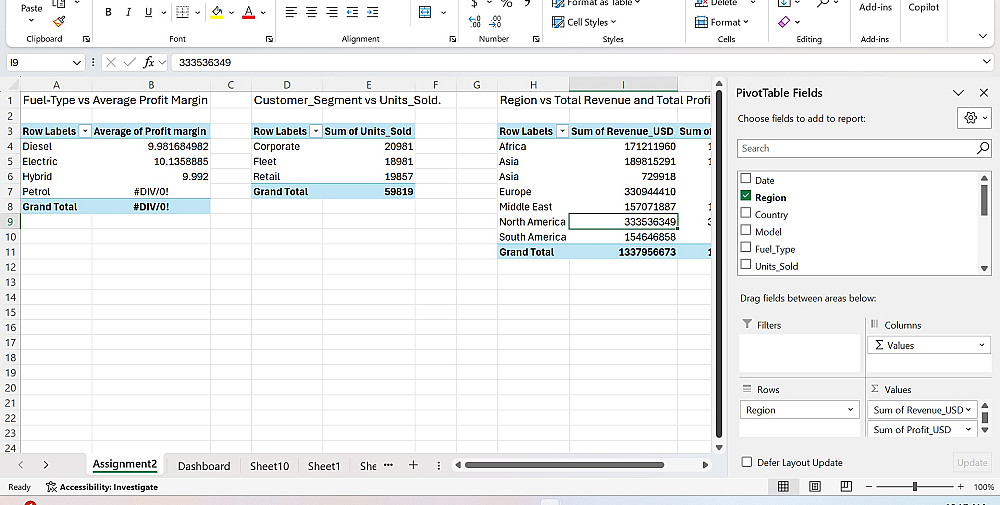
Task: Uncheck the Region field checkbox
Action: tap(746, 197)
